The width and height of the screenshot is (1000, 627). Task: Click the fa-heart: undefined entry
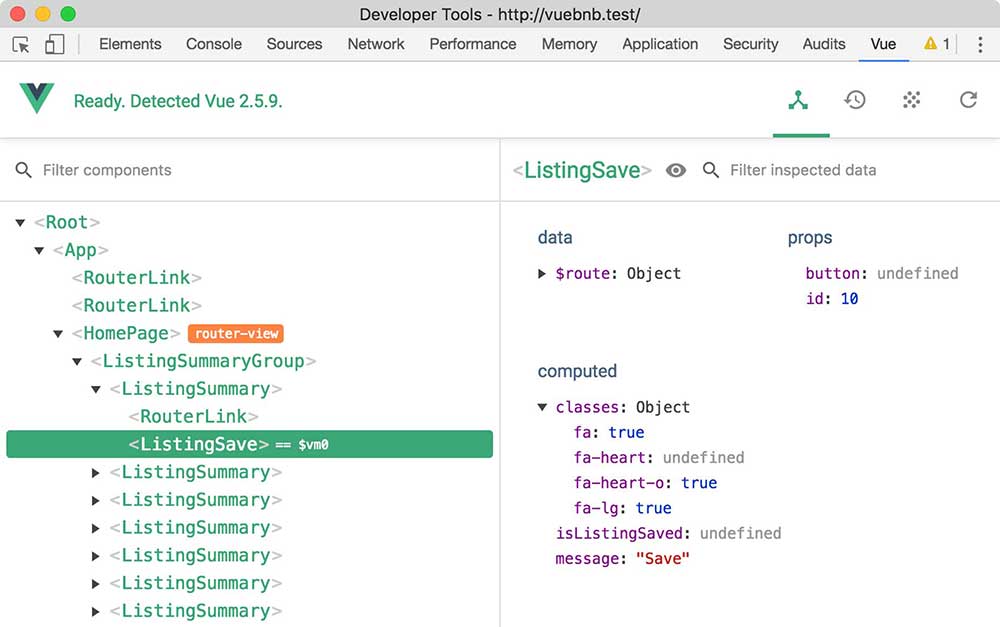(659, 457)
